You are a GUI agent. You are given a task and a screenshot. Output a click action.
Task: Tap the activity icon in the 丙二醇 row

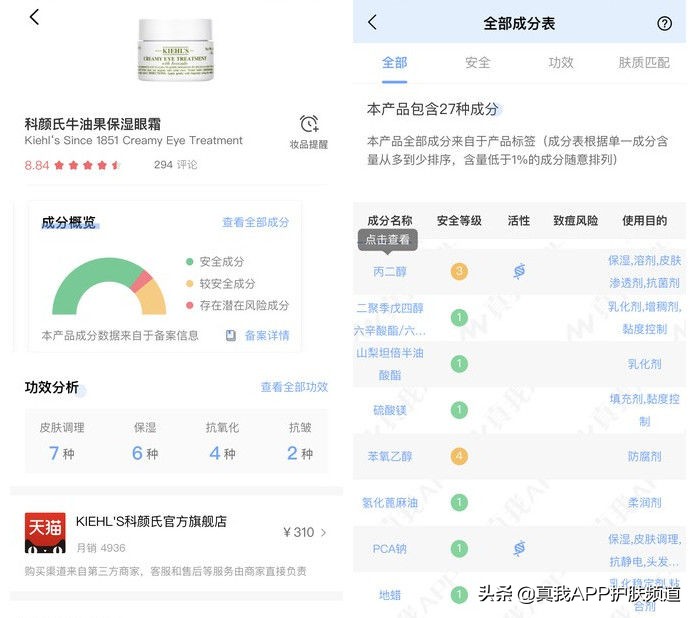coord(519,271)
